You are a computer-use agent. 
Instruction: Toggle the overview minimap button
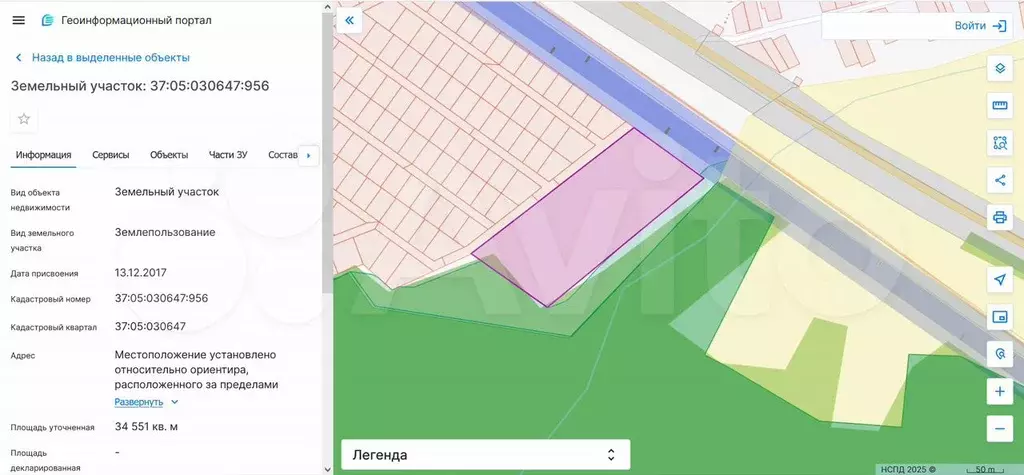coord(998,317)
